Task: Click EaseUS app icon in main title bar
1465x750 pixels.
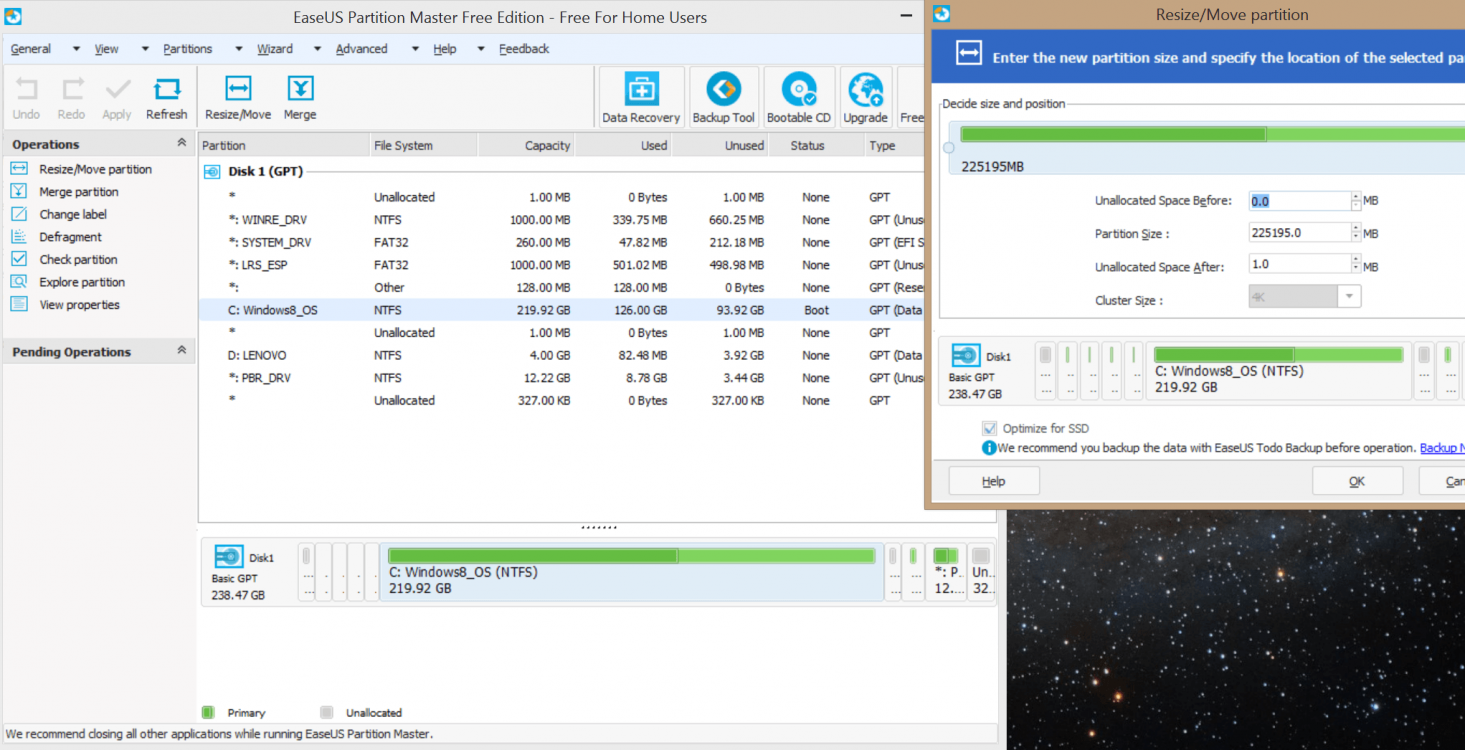Action: coord(12,16)
